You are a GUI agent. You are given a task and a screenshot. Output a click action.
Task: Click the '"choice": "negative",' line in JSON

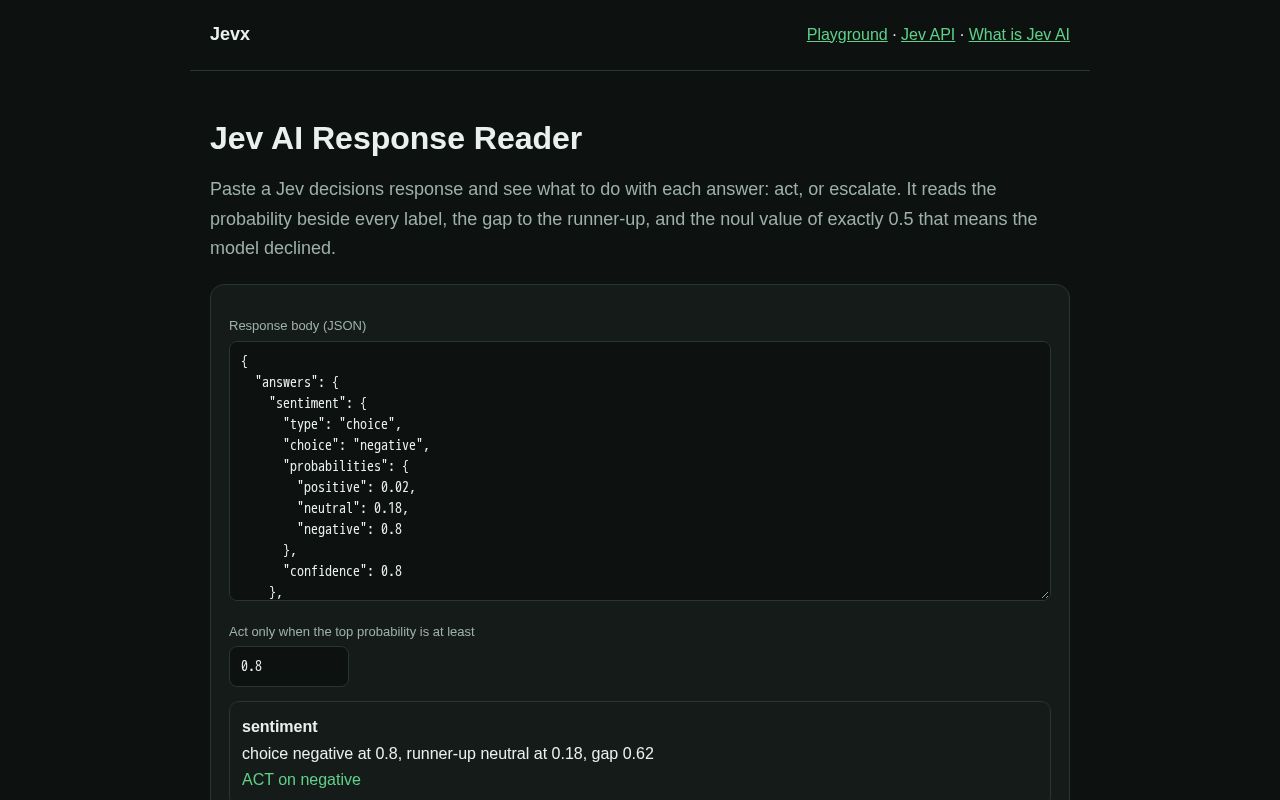(x=356, y=445)
